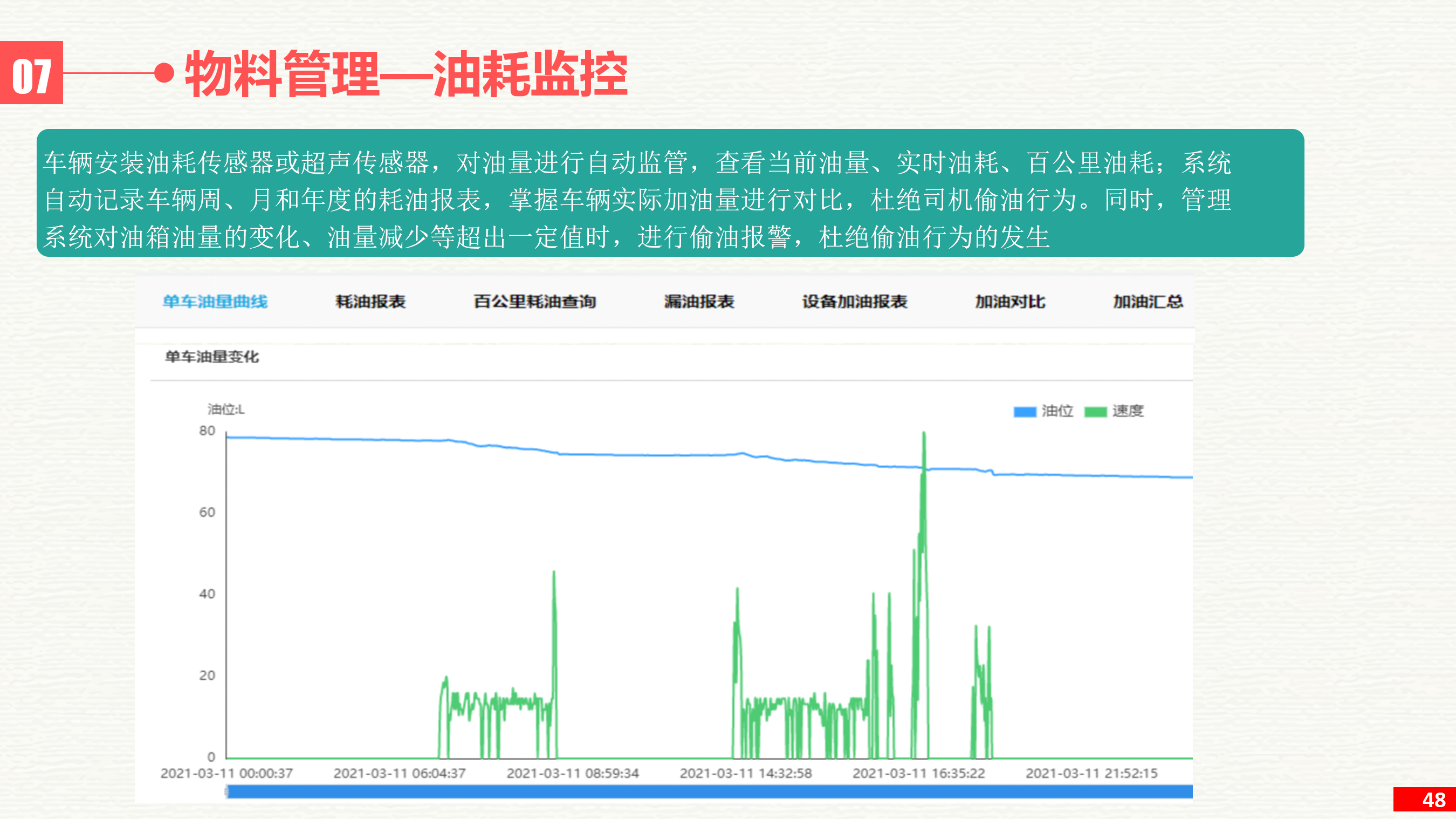Screen dimensions: 1456x819
Task: Click the slide title 物料管理—油耗监控
Action: tap(407, 73)
